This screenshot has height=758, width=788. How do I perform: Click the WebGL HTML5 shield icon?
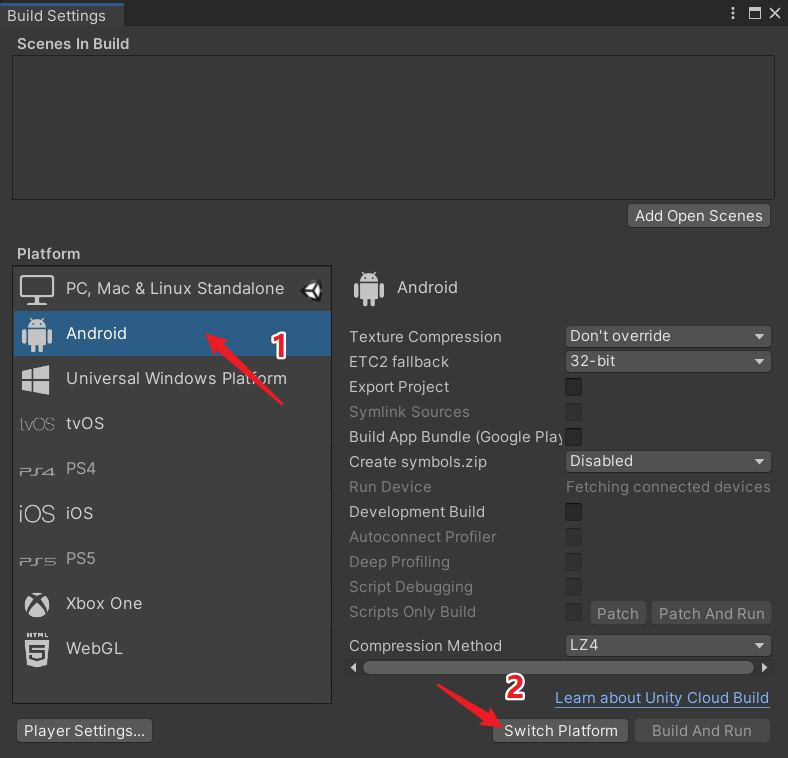[x=37, y=649]
